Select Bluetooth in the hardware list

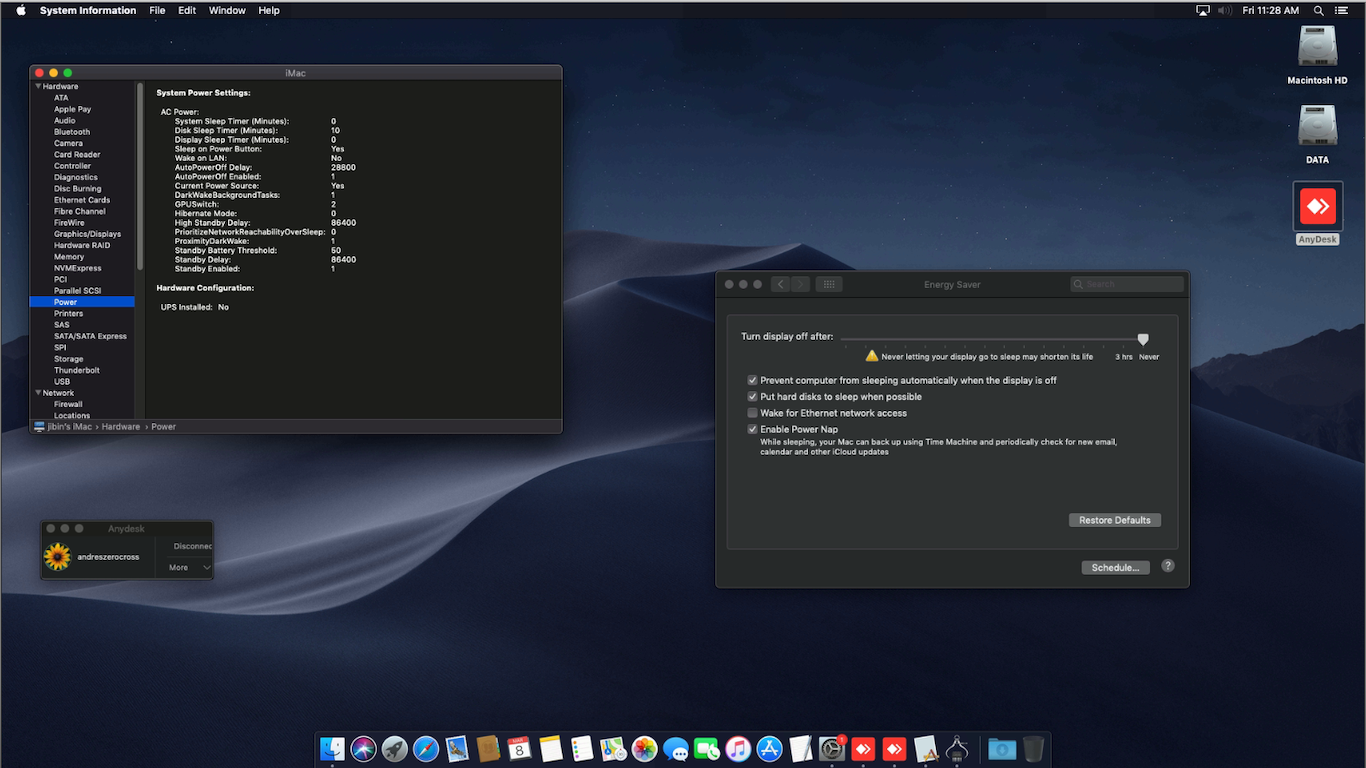72,132
